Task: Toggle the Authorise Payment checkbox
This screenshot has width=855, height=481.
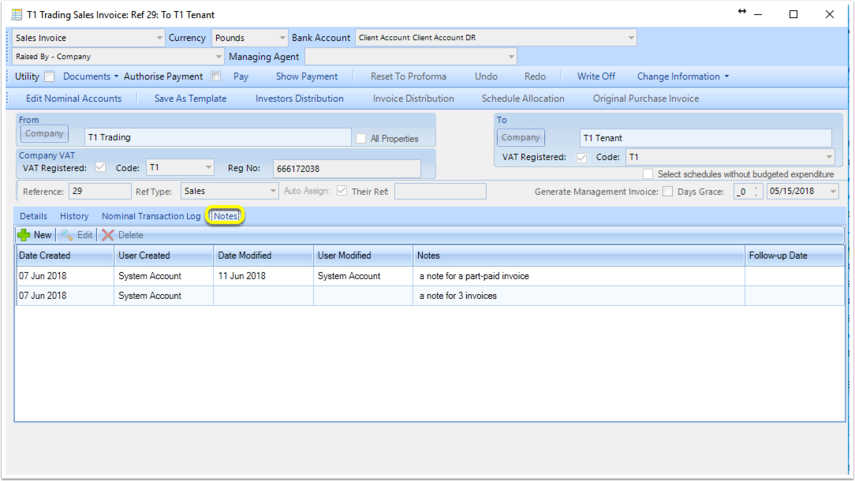Action: point(216,77)
